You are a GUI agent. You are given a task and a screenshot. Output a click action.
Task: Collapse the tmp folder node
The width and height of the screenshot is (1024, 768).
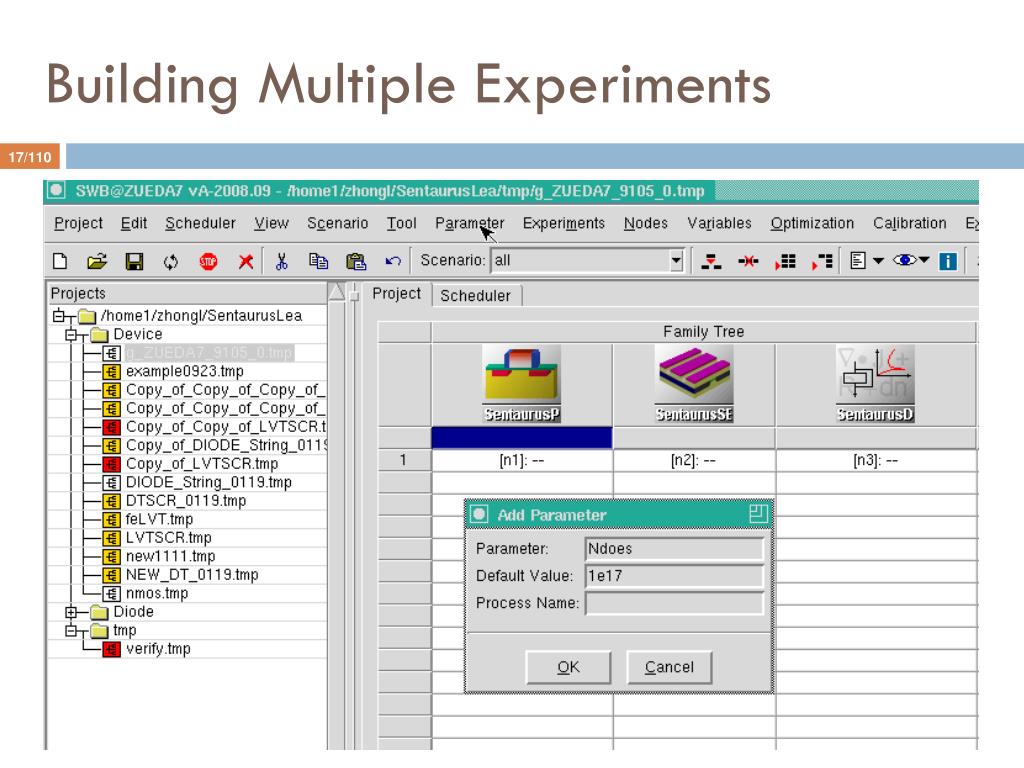coord(71,631)
